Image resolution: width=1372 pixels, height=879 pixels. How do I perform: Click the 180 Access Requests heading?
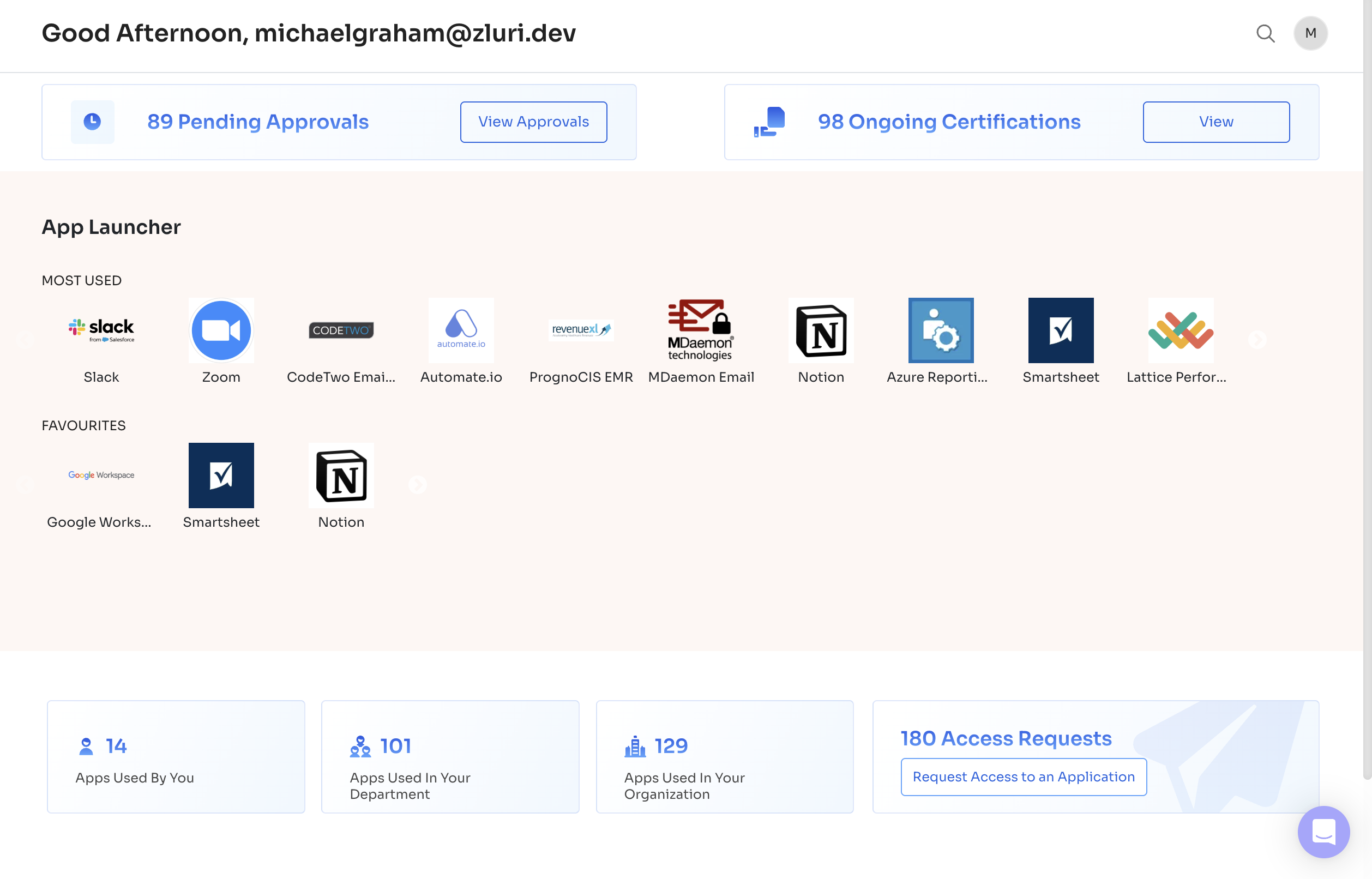1006,738
